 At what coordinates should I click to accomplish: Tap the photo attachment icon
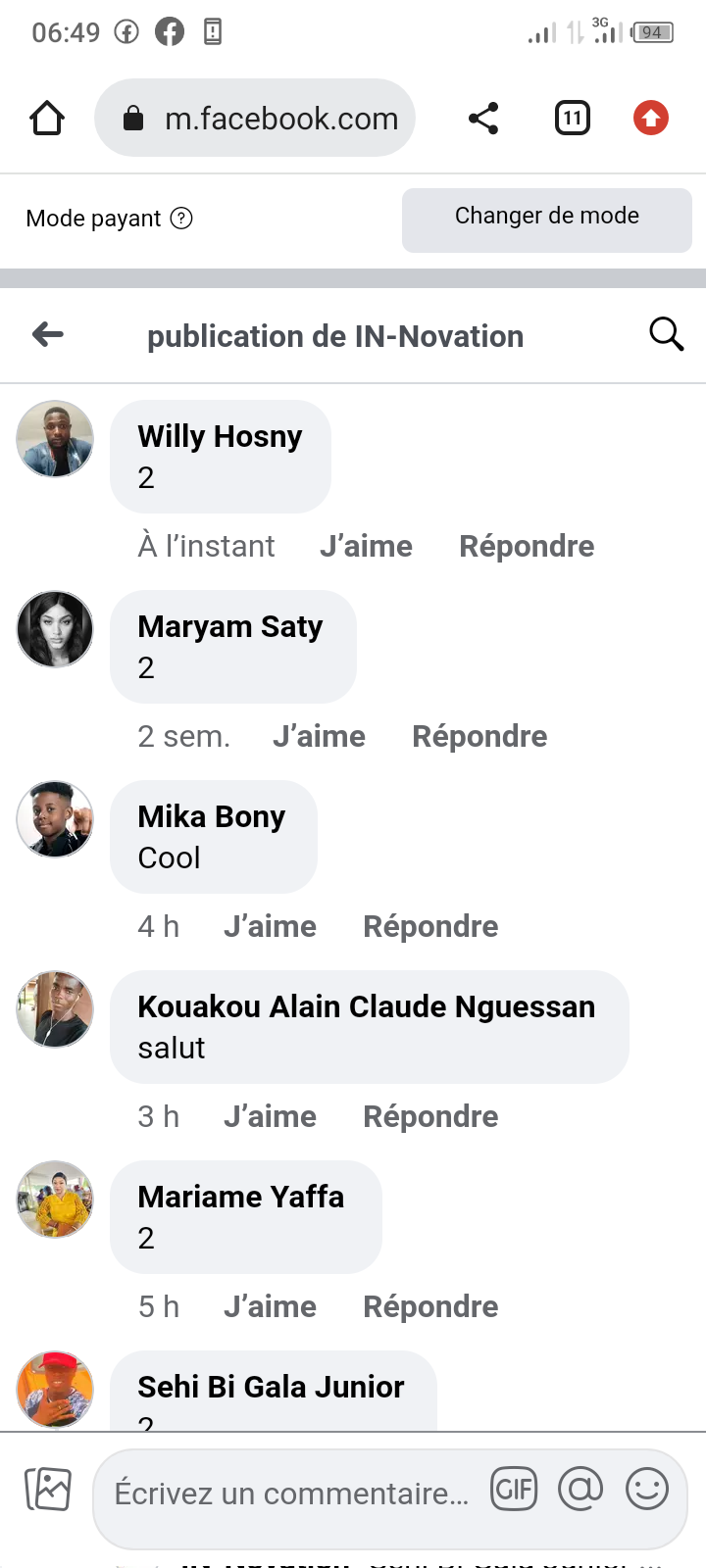(x=48, y=1490)
